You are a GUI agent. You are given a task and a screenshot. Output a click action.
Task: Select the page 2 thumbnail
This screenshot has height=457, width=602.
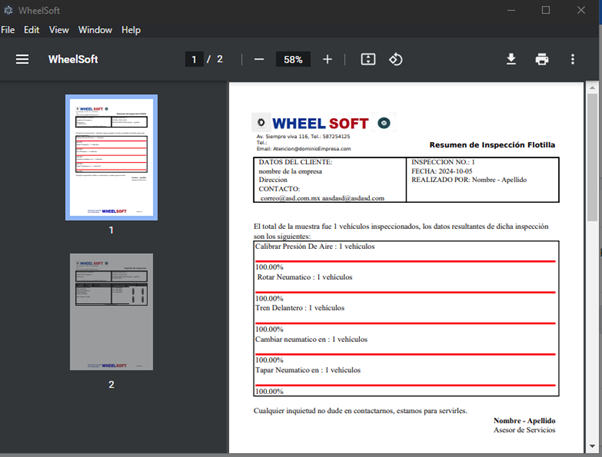[111, 313]
